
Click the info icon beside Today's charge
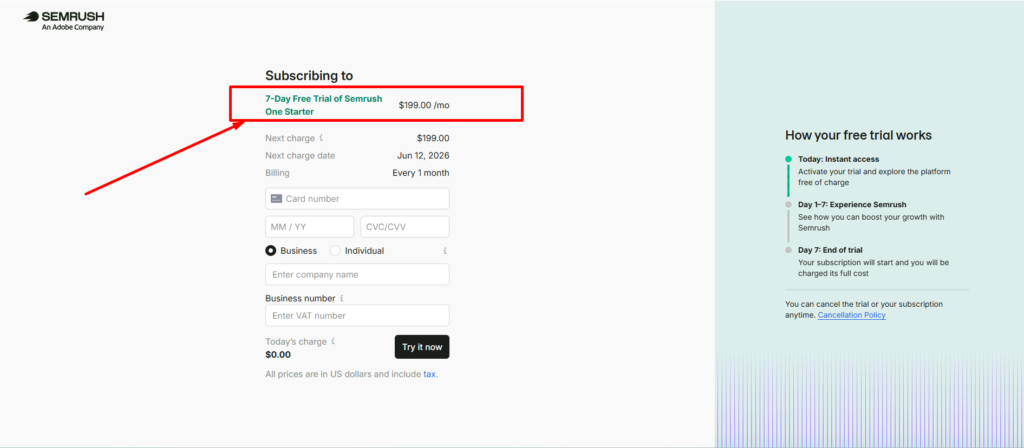tap(333, 341)
